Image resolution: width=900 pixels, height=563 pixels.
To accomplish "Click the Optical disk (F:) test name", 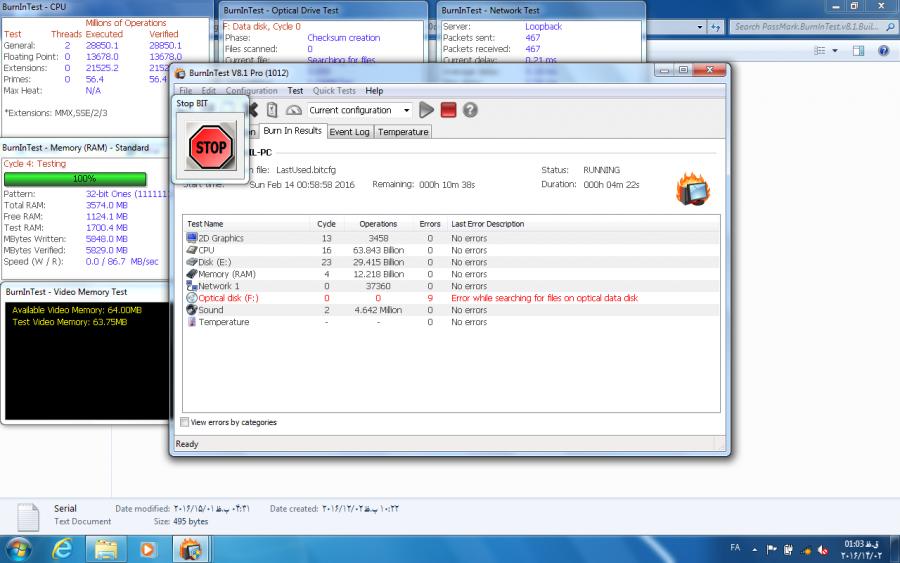I will tap(228, 298).
